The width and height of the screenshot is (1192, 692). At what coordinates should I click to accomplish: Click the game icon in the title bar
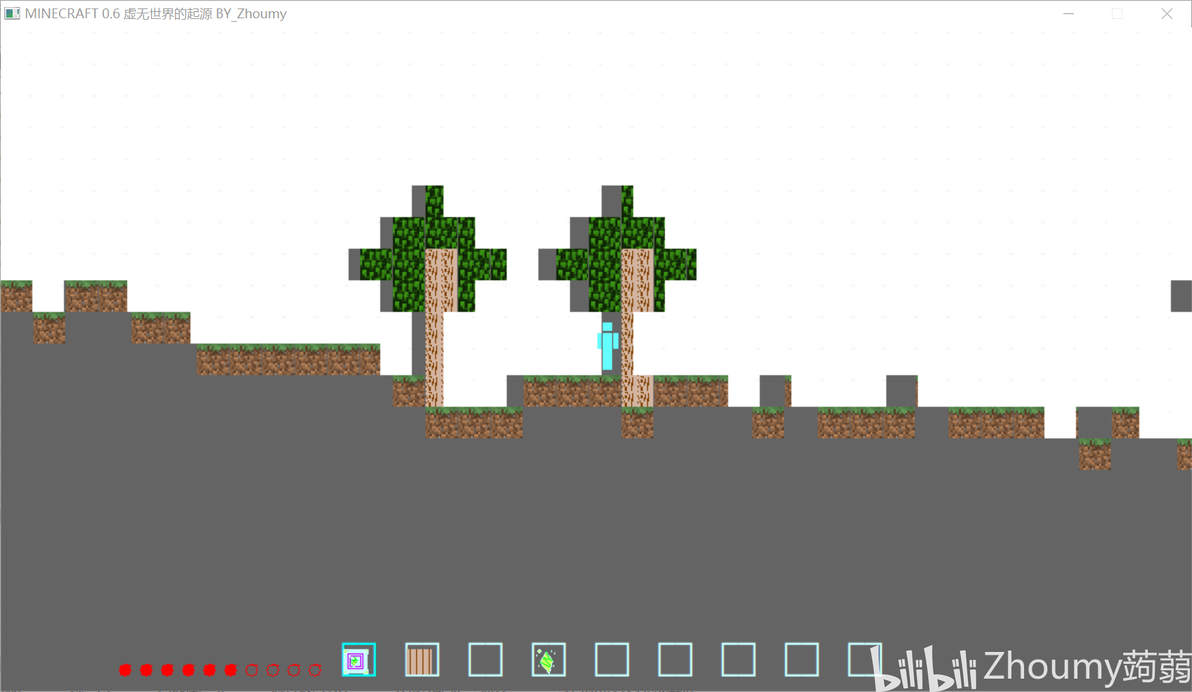(12, 14)
